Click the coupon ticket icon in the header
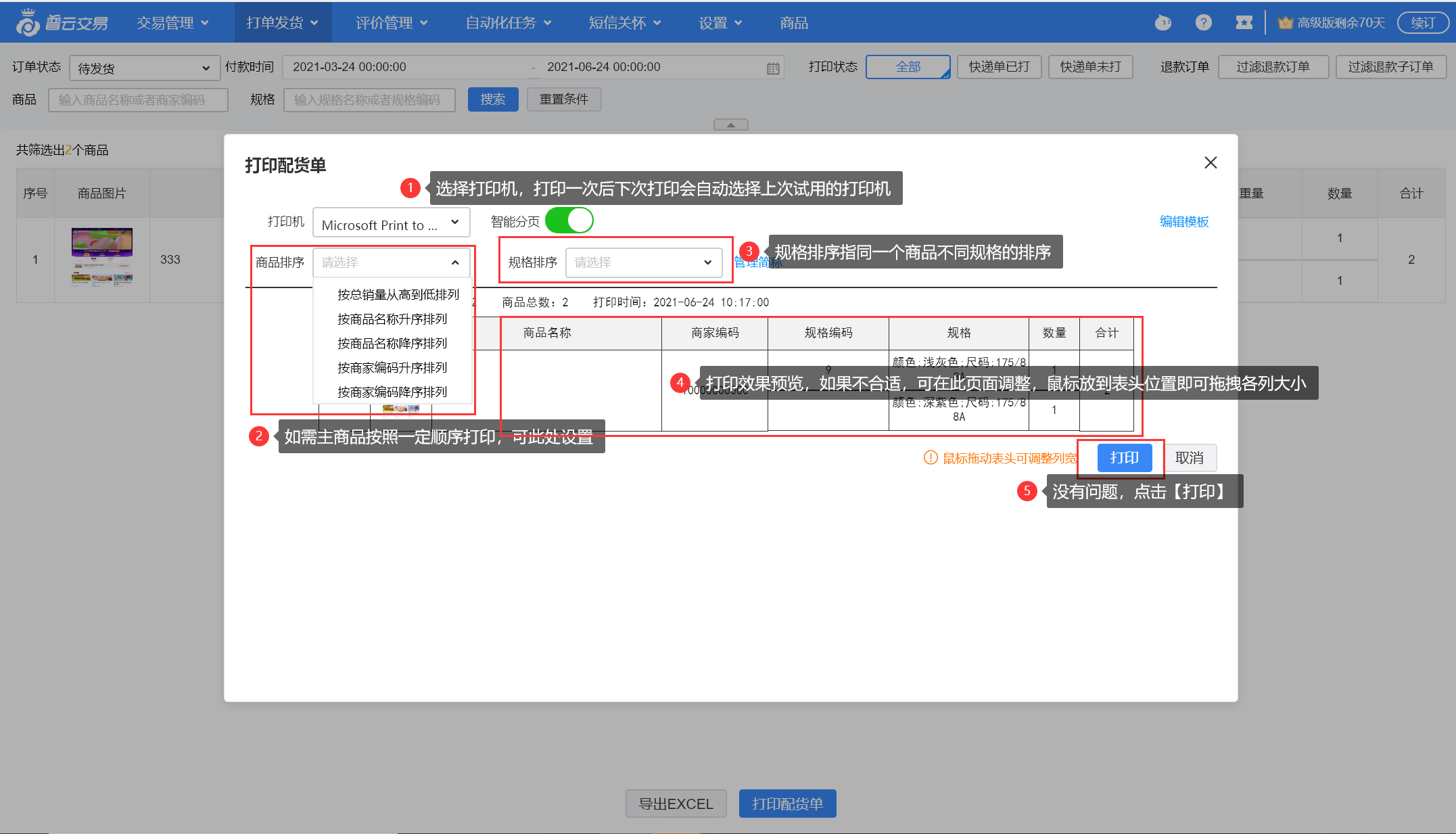This screenshot has width=1456, height=834. click(1244, 23)
